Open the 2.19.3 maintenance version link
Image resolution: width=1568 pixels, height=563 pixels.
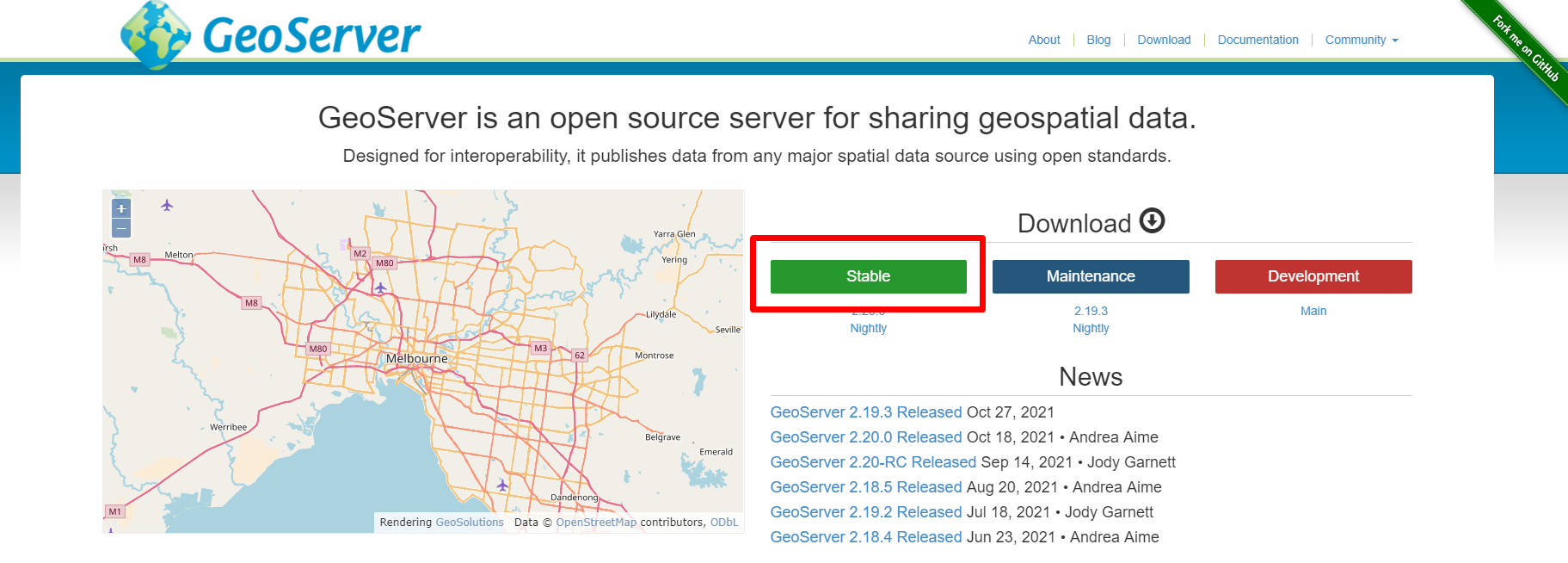[x=1091, y=311]
